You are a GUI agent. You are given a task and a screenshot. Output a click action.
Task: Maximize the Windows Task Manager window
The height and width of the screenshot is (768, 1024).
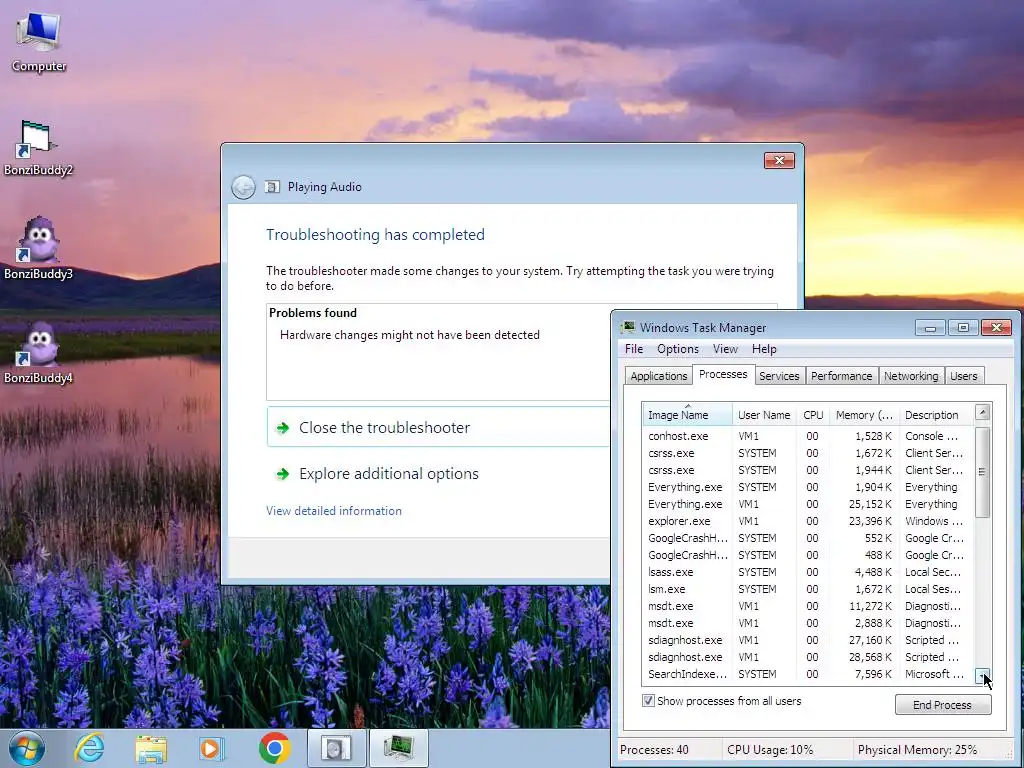963,327
